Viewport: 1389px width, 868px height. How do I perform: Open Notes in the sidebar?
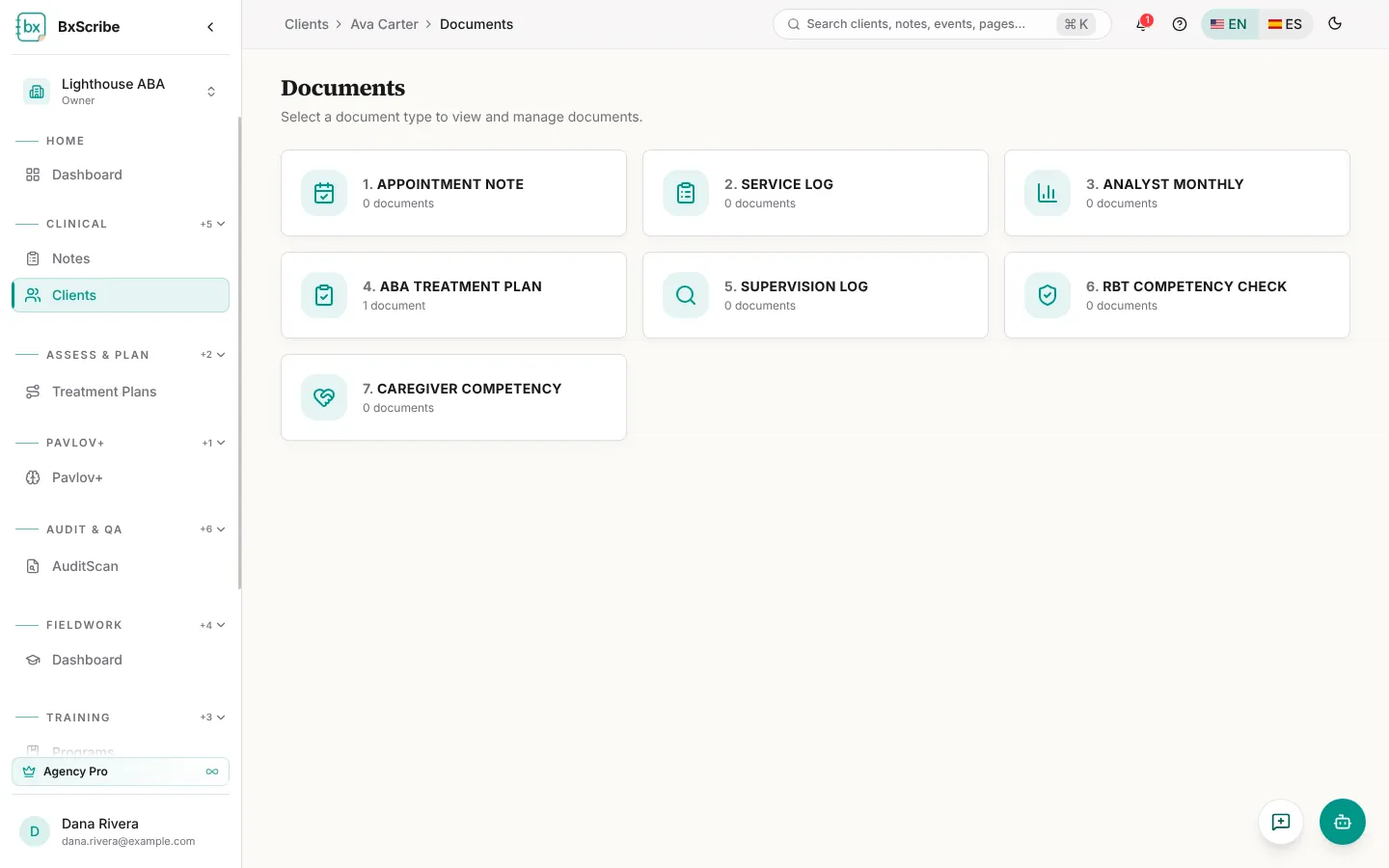(x=121, y=258)
